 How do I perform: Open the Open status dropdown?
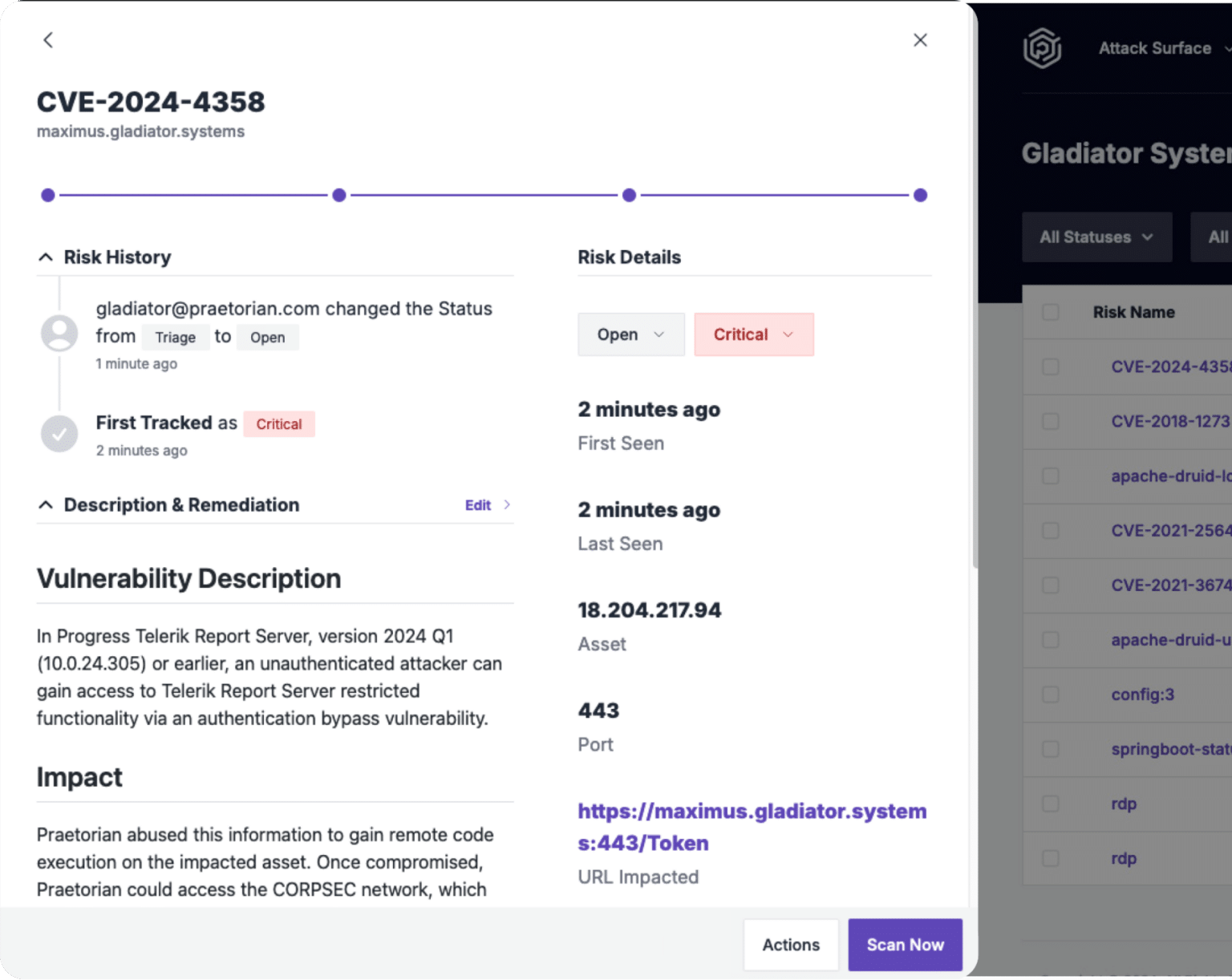630,334
